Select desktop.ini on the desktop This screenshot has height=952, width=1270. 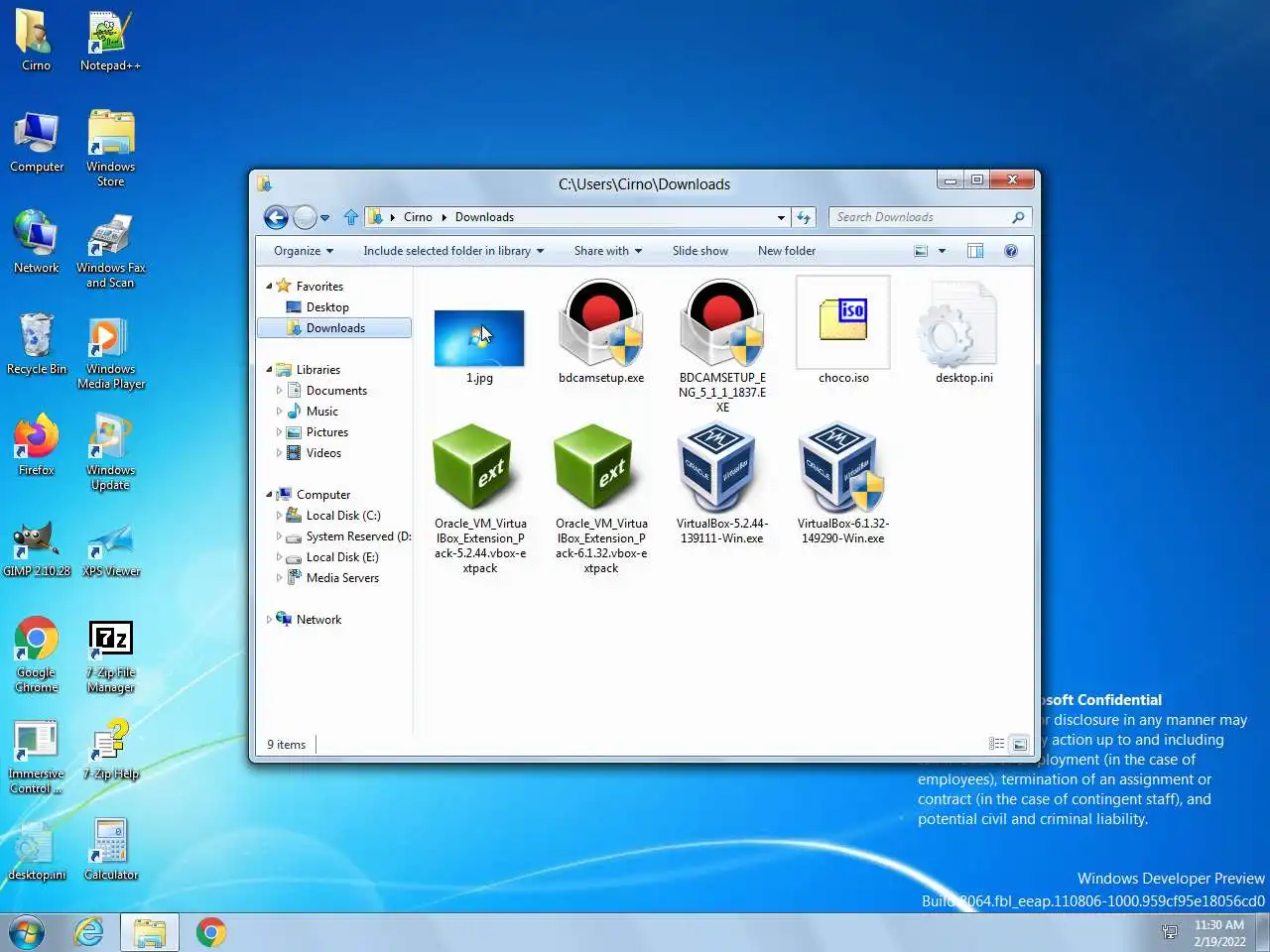37,849
